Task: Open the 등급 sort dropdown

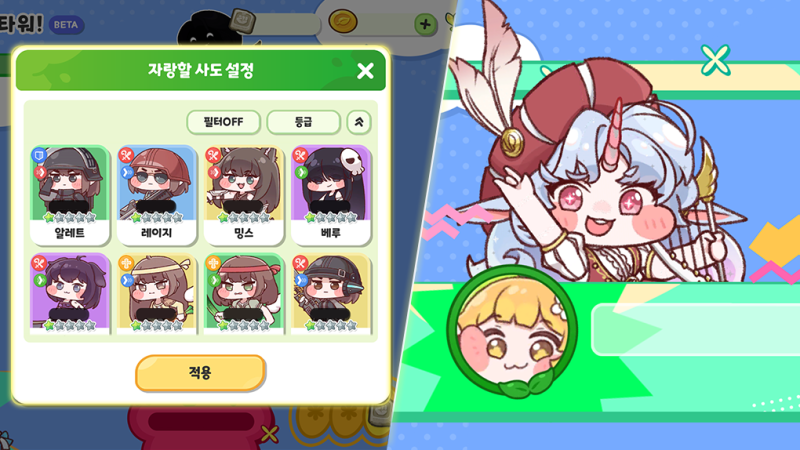Action: tap(304, 122)
